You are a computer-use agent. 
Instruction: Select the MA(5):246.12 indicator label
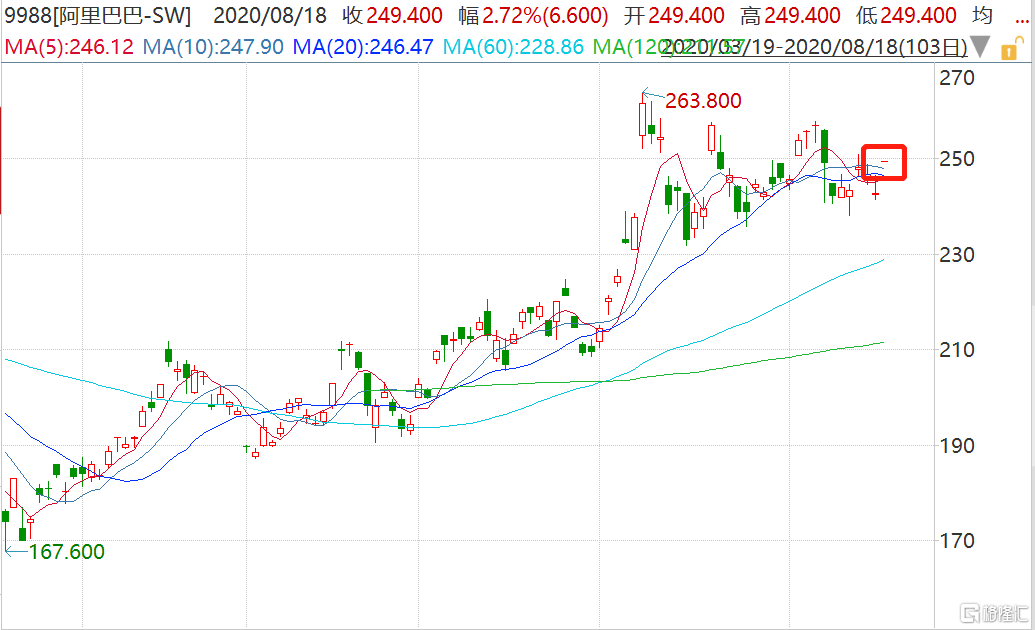point(69,47)
